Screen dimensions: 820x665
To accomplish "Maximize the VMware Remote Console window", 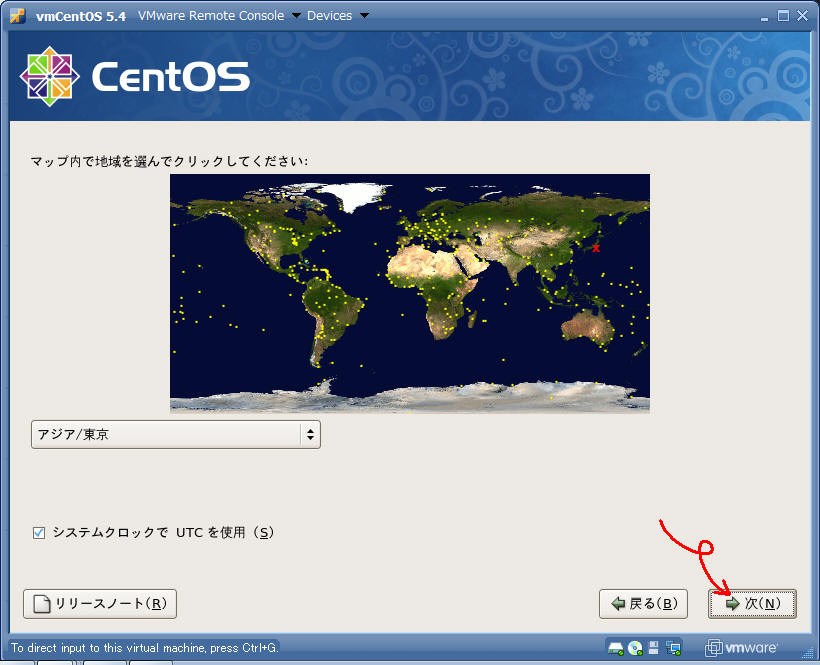I will click(x=783, y=16).
